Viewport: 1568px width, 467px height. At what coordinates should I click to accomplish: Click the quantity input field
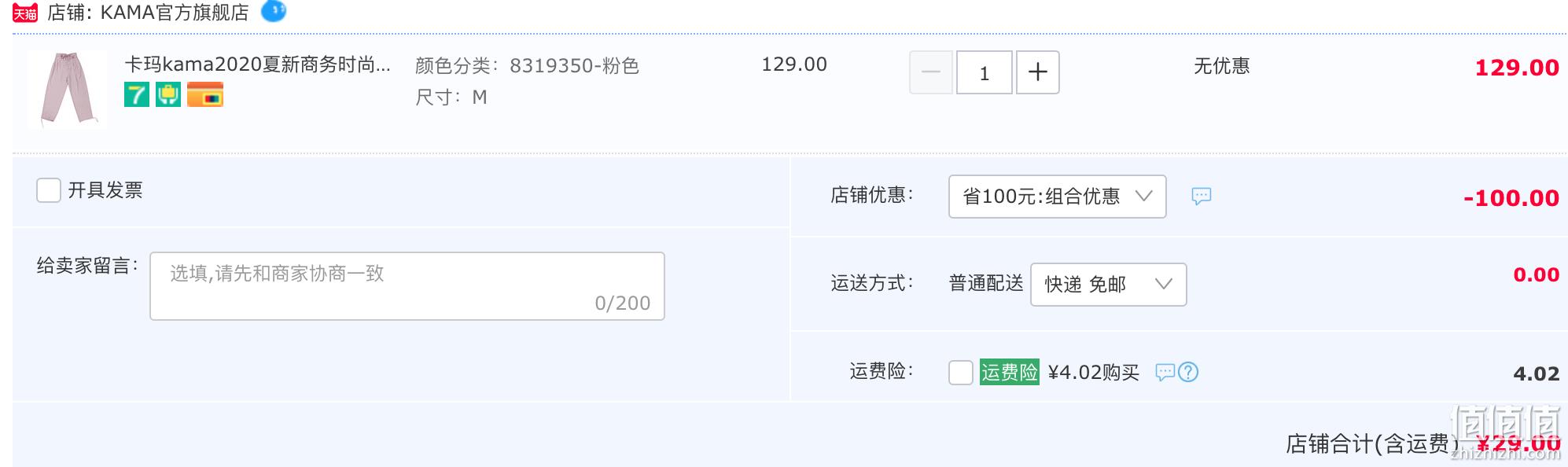[985, 72]
